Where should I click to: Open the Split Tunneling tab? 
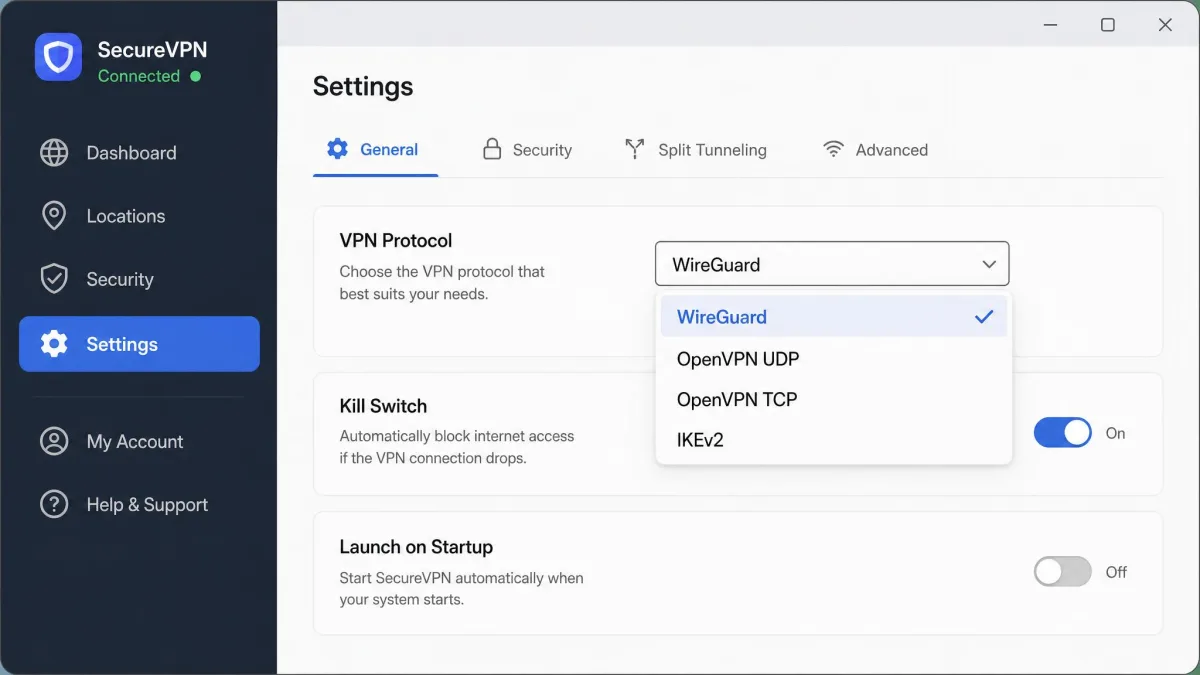pyautogui.click(x=696, y=150)
